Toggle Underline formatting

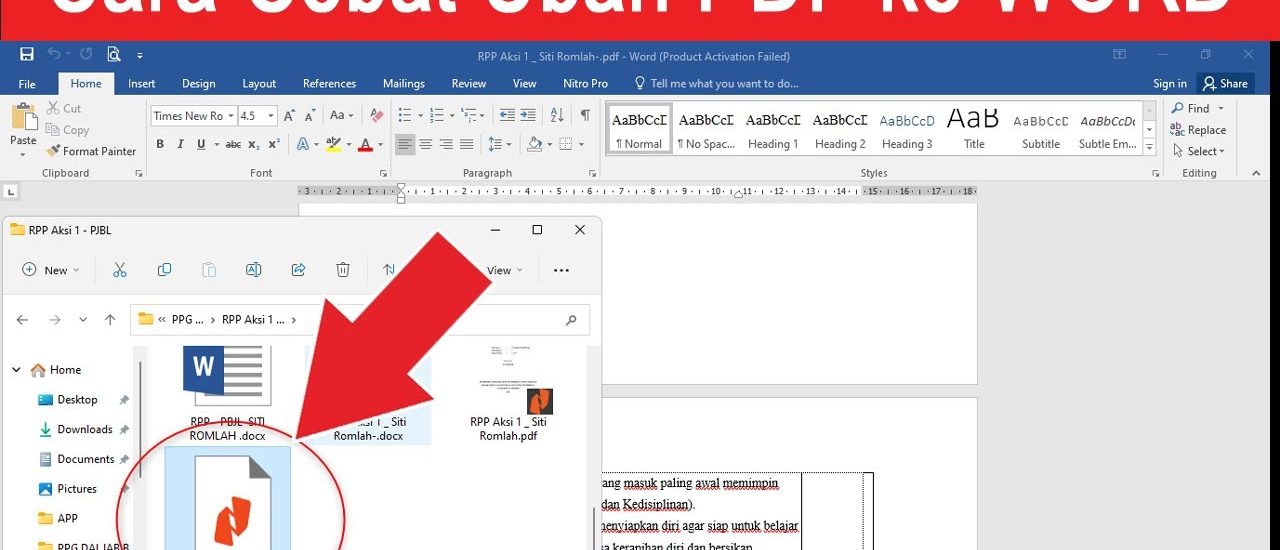pyautogui.click(x=202, y=145)
